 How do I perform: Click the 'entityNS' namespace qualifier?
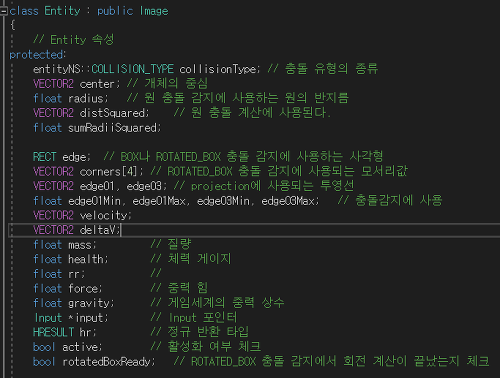[57, 69]
